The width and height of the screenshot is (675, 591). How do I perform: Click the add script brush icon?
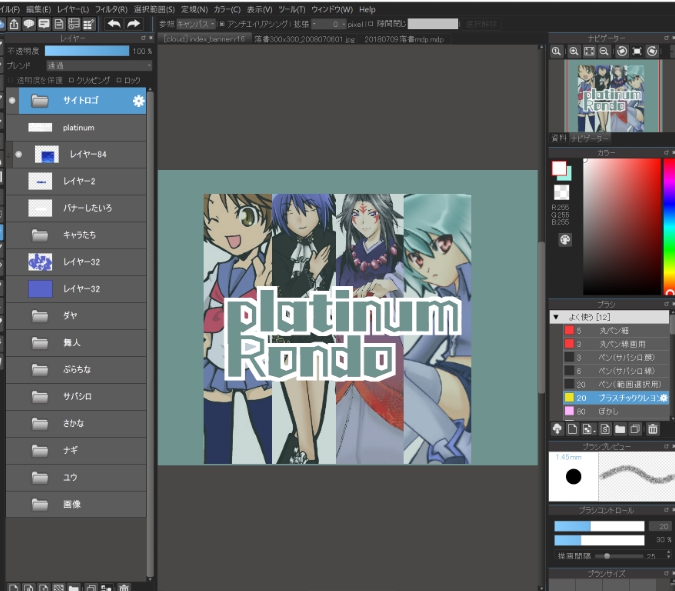pyautogui.click(x=605, y=429)
